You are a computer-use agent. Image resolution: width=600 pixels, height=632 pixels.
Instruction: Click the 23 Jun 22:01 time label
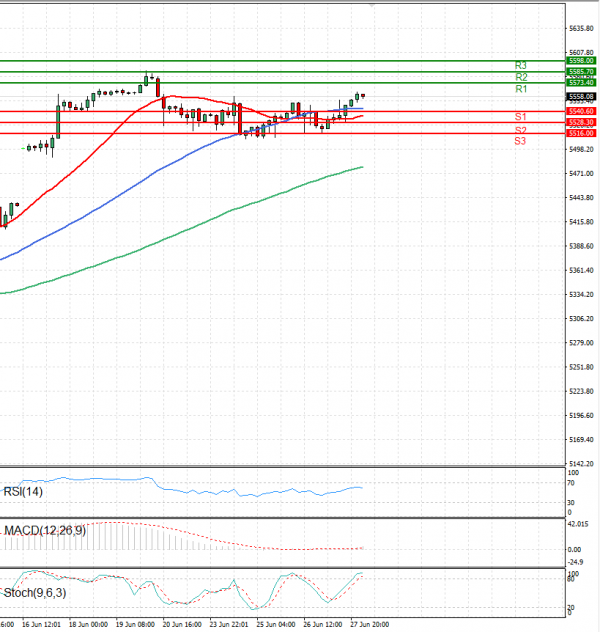229,625
